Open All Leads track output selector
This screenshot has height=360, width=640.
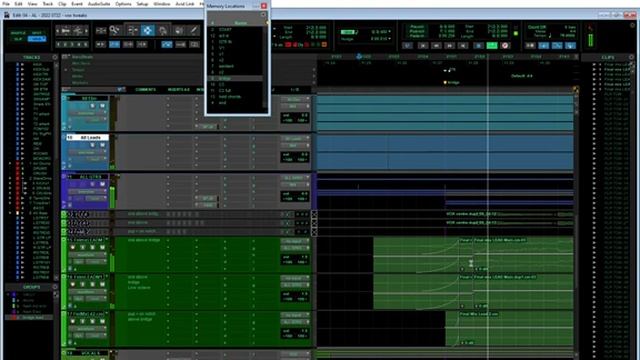point(295,145)
